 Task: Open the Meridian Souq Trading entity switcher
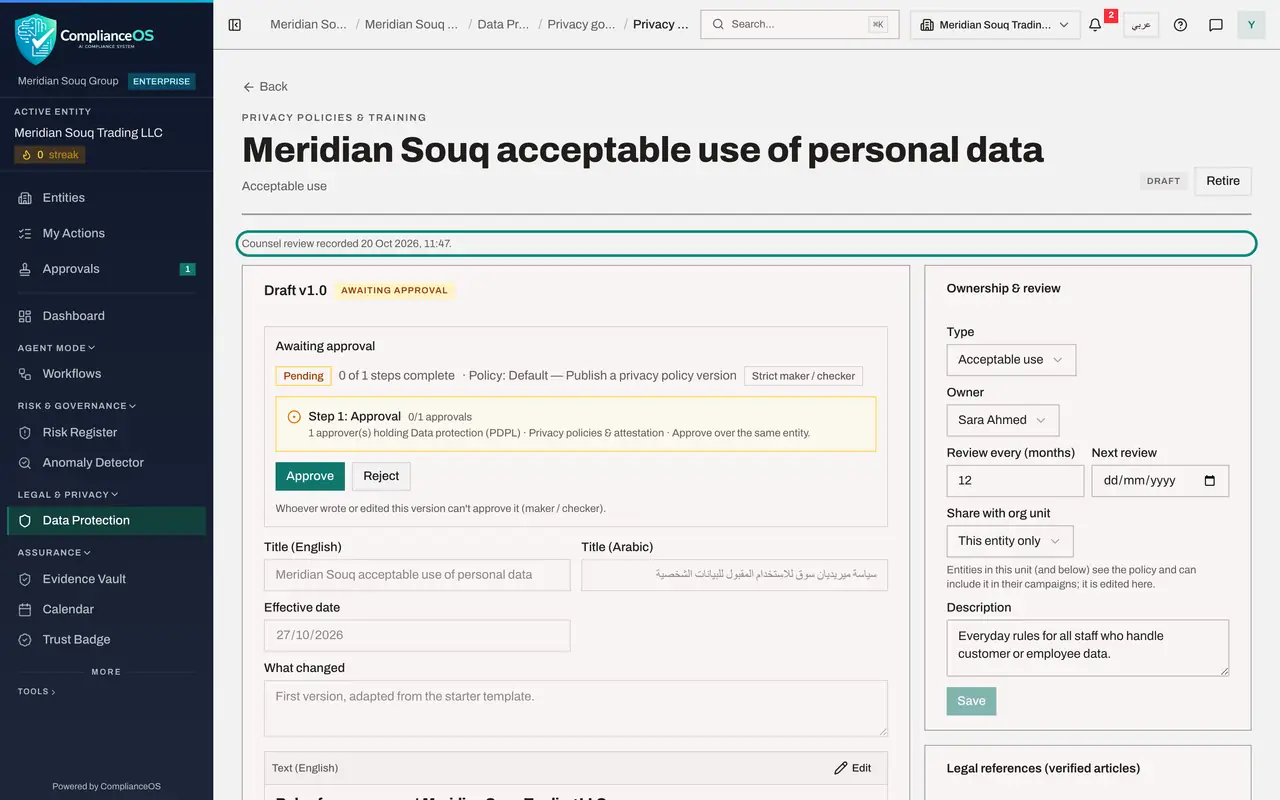pyautogui.click(x=995, y=25)
